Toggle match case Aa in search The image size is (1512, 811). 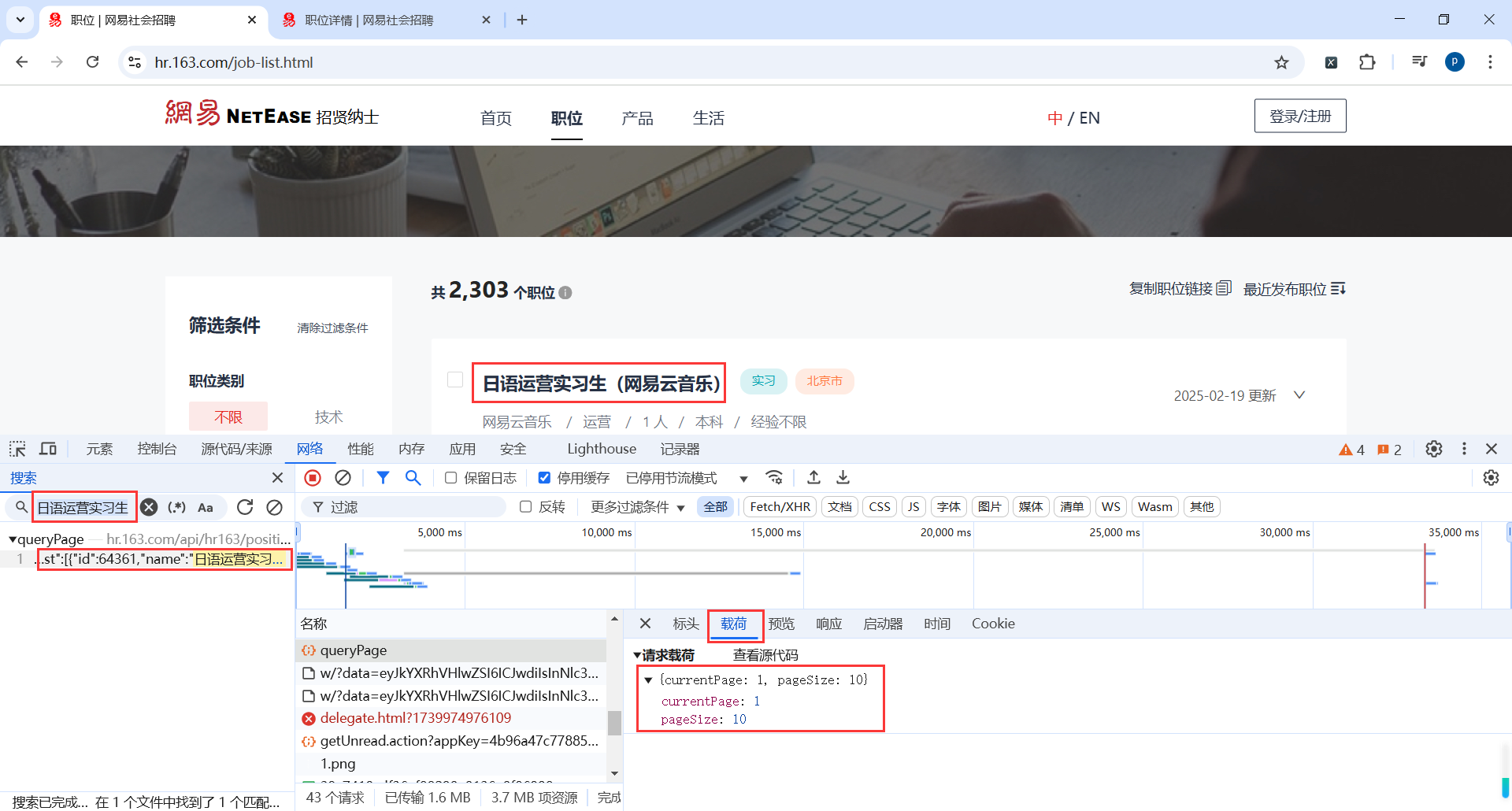point(206,507)
